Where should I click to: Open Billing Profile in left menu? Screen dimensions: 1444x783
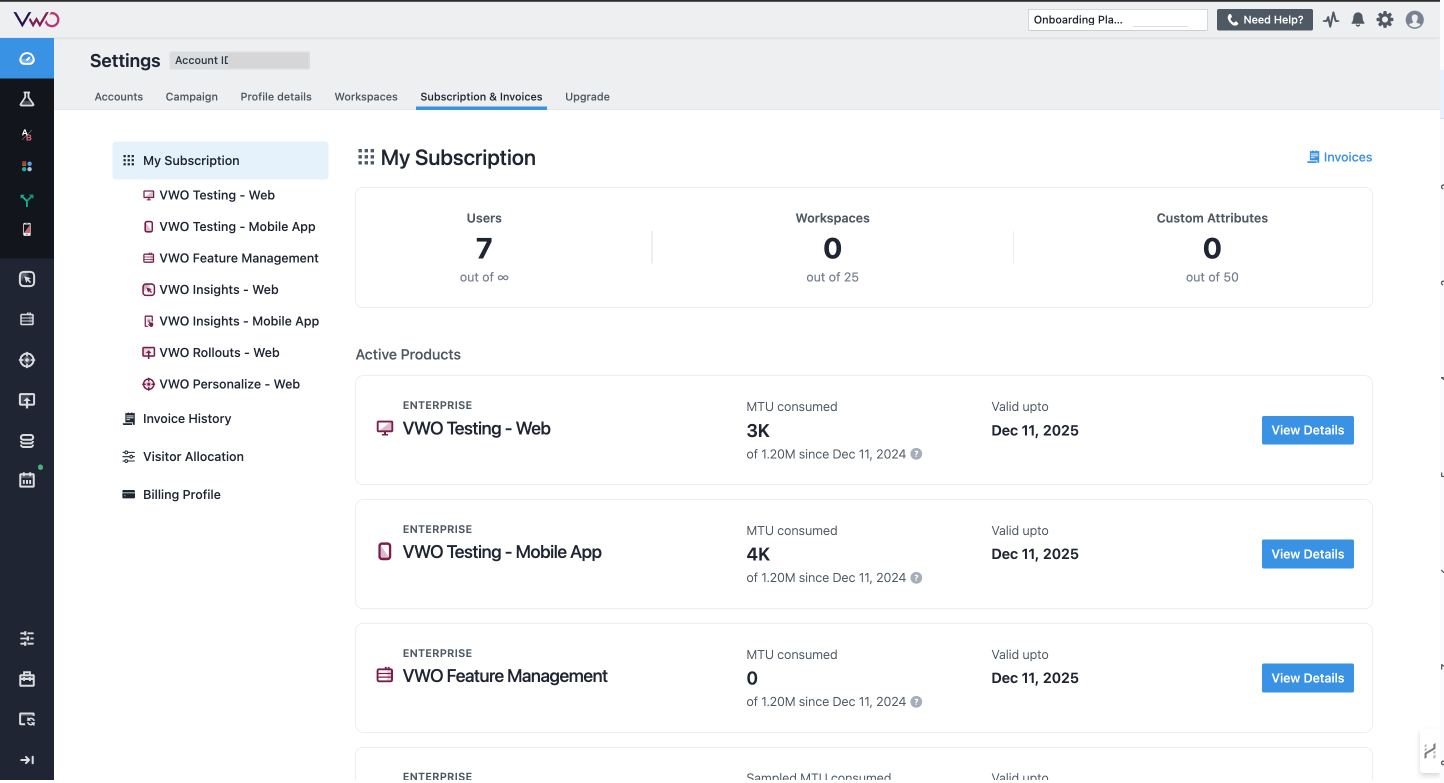click(x=171, y=495)
